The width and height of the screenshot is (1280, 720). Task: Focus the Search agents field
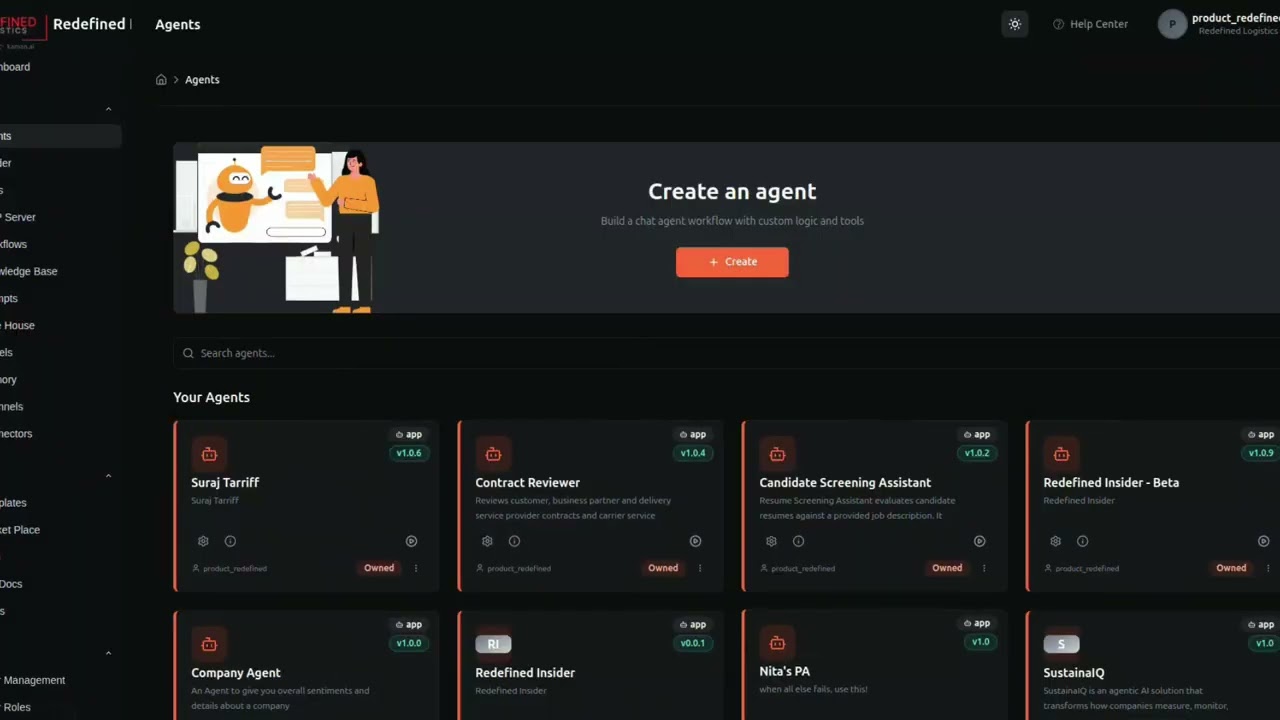[x=726, y=353]
